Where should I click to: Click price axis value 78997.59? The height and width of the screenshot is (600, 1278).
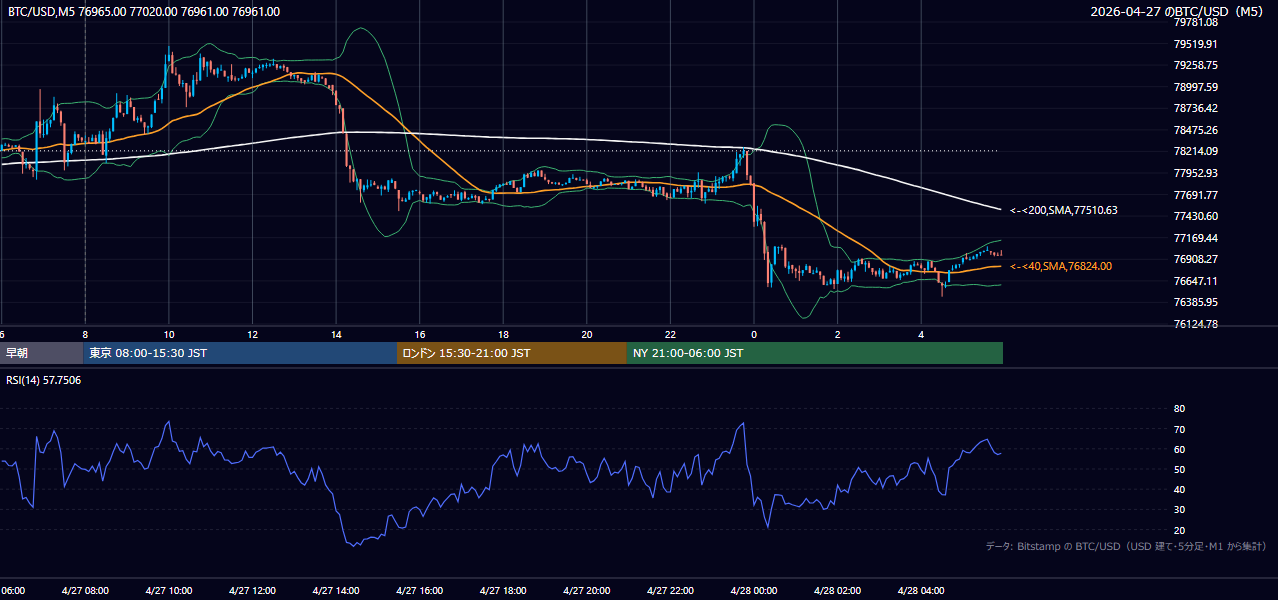coord(1195,87)
